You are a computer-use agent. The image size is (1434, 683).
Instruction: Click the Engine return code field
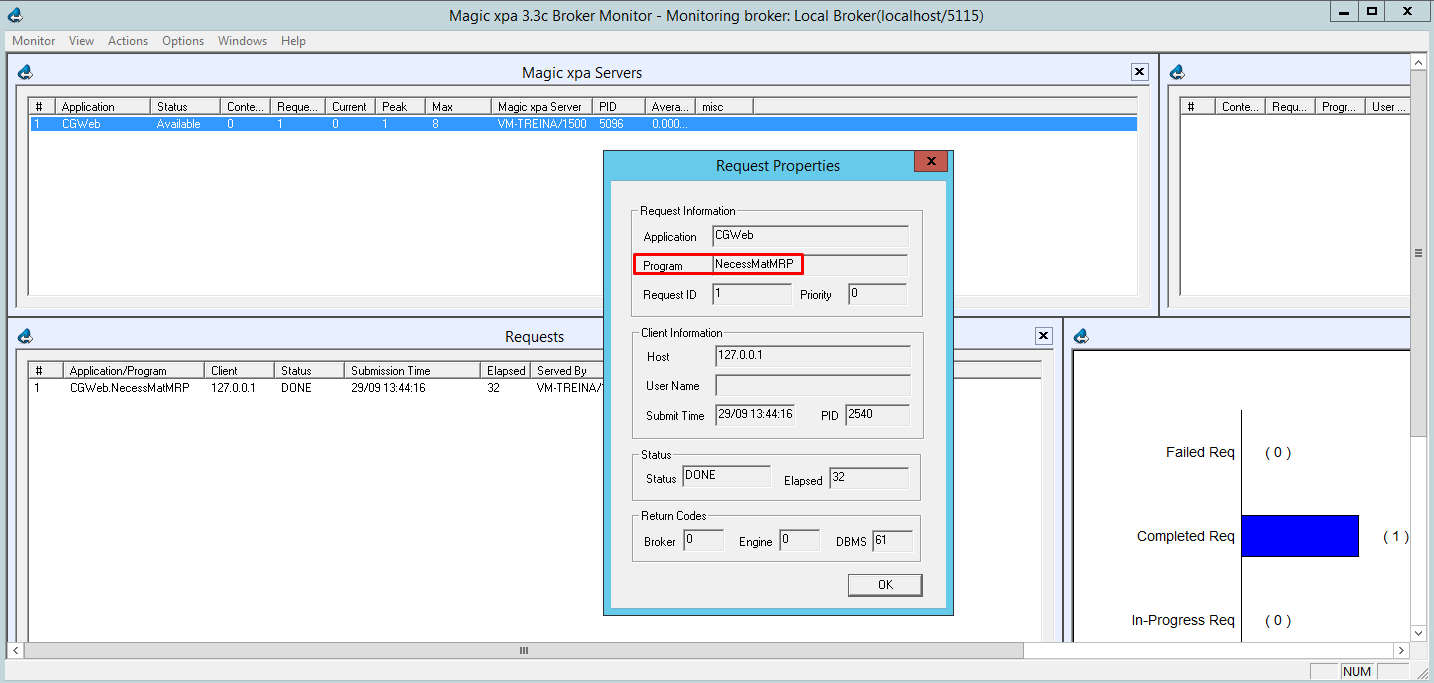coord(800,541)
